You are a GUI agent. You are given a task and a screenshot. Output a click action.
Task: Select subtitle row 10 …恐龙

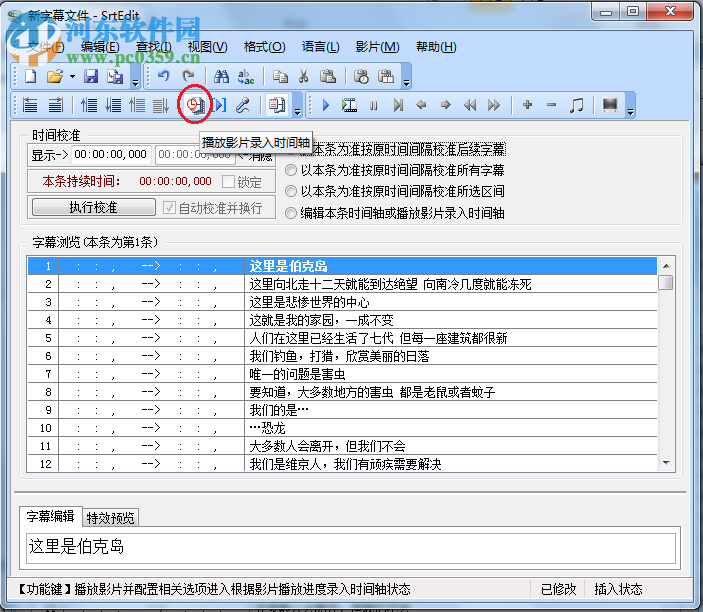(342, 428)
